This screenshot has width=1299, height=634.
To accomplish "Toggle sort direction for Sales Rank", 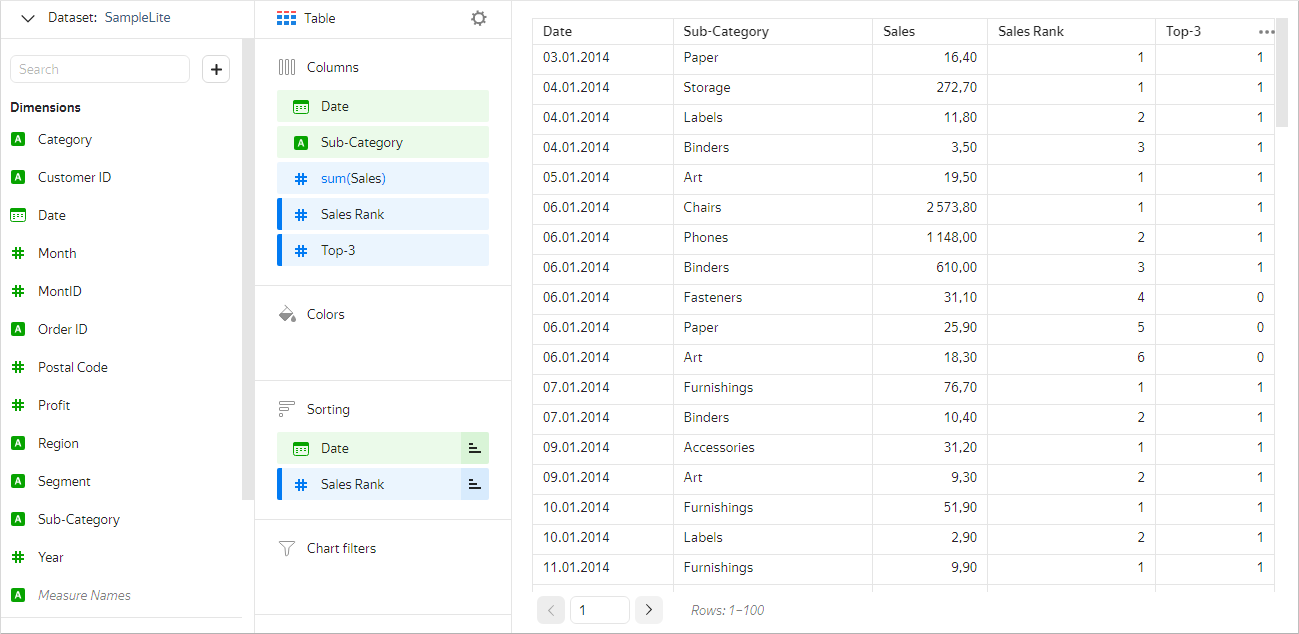I will click(x=474, y=484).
